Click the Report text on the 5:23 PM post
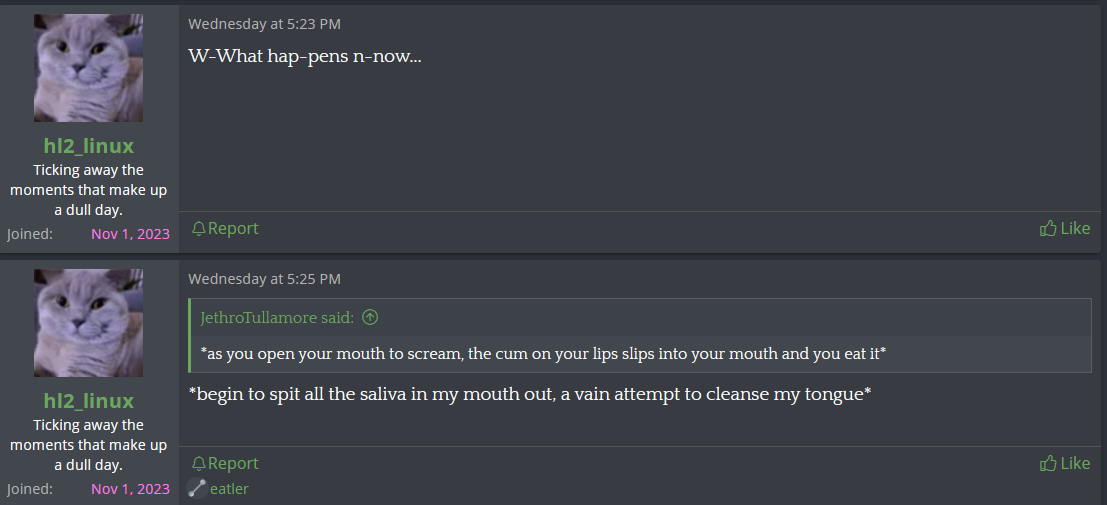1107x505 pixels. (233, 228)
